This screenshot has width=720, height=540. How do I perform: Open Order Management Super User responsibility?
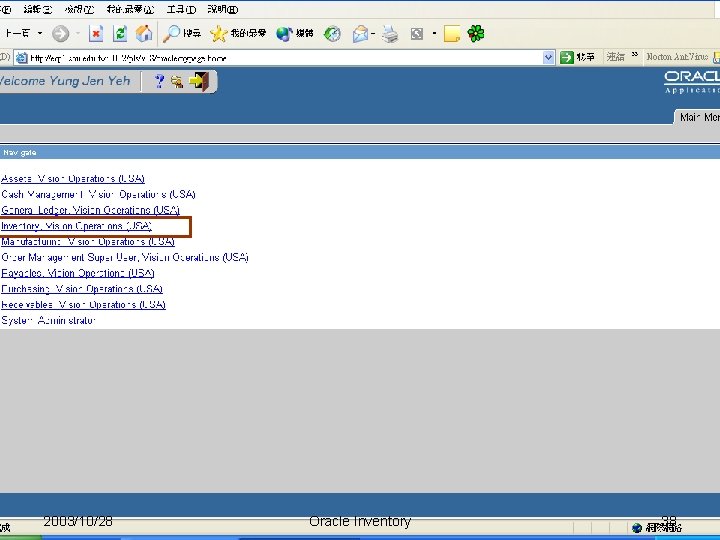pyautogui.click(x=125, y=257)
